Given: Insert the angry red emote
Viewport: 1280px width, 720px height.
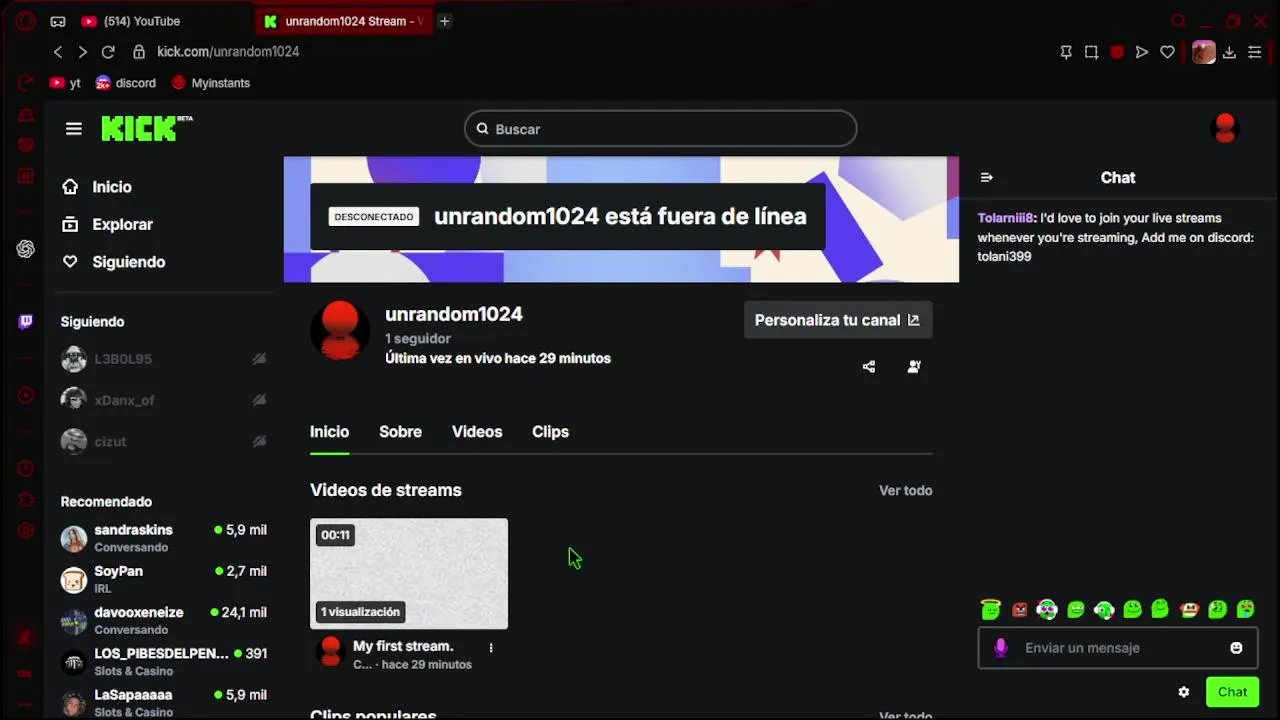Looking at the screenshot, I should coord(1019,609).
